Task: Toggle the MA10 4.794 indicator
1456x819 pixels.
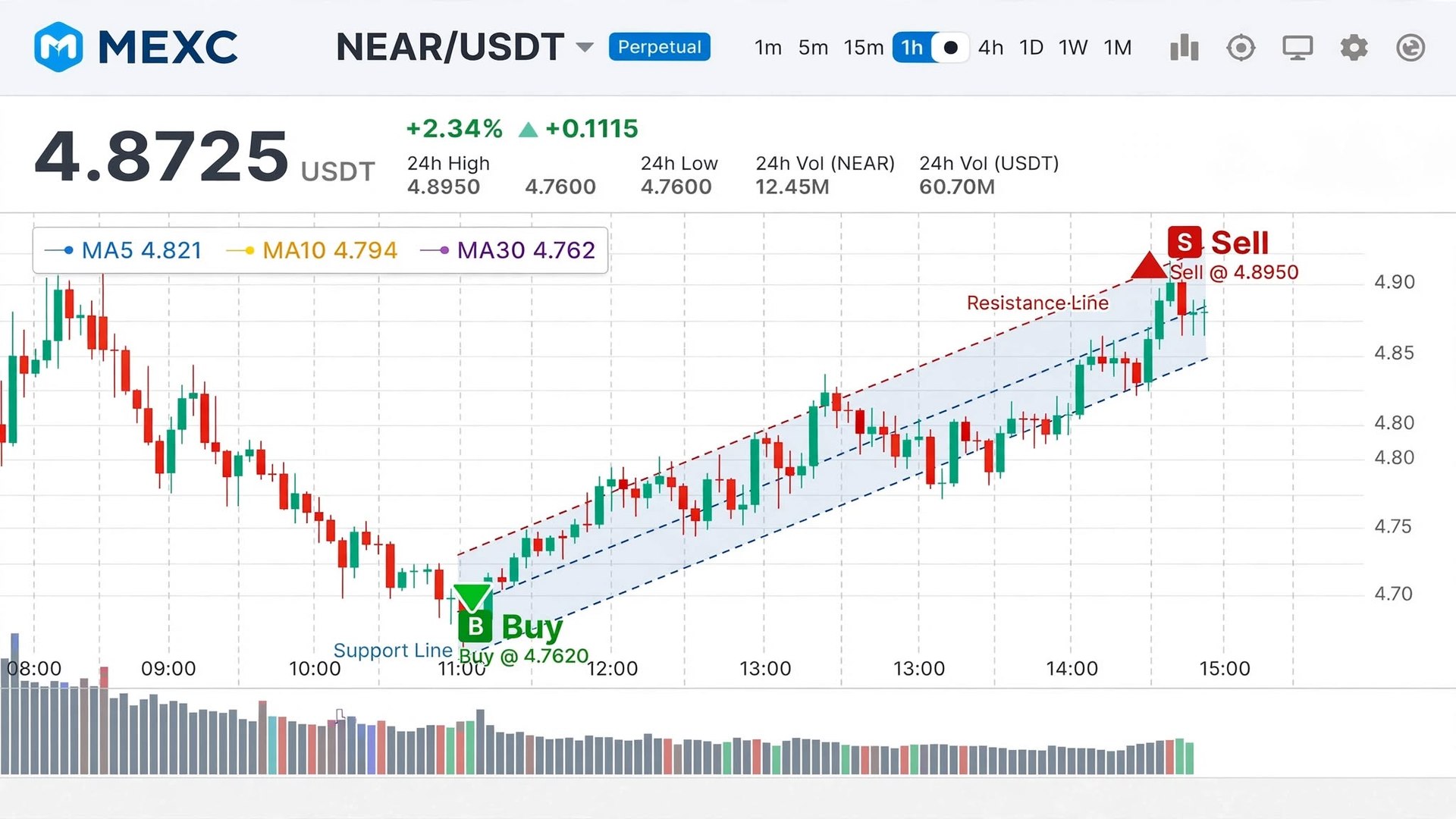Action: tap(312, 250)
